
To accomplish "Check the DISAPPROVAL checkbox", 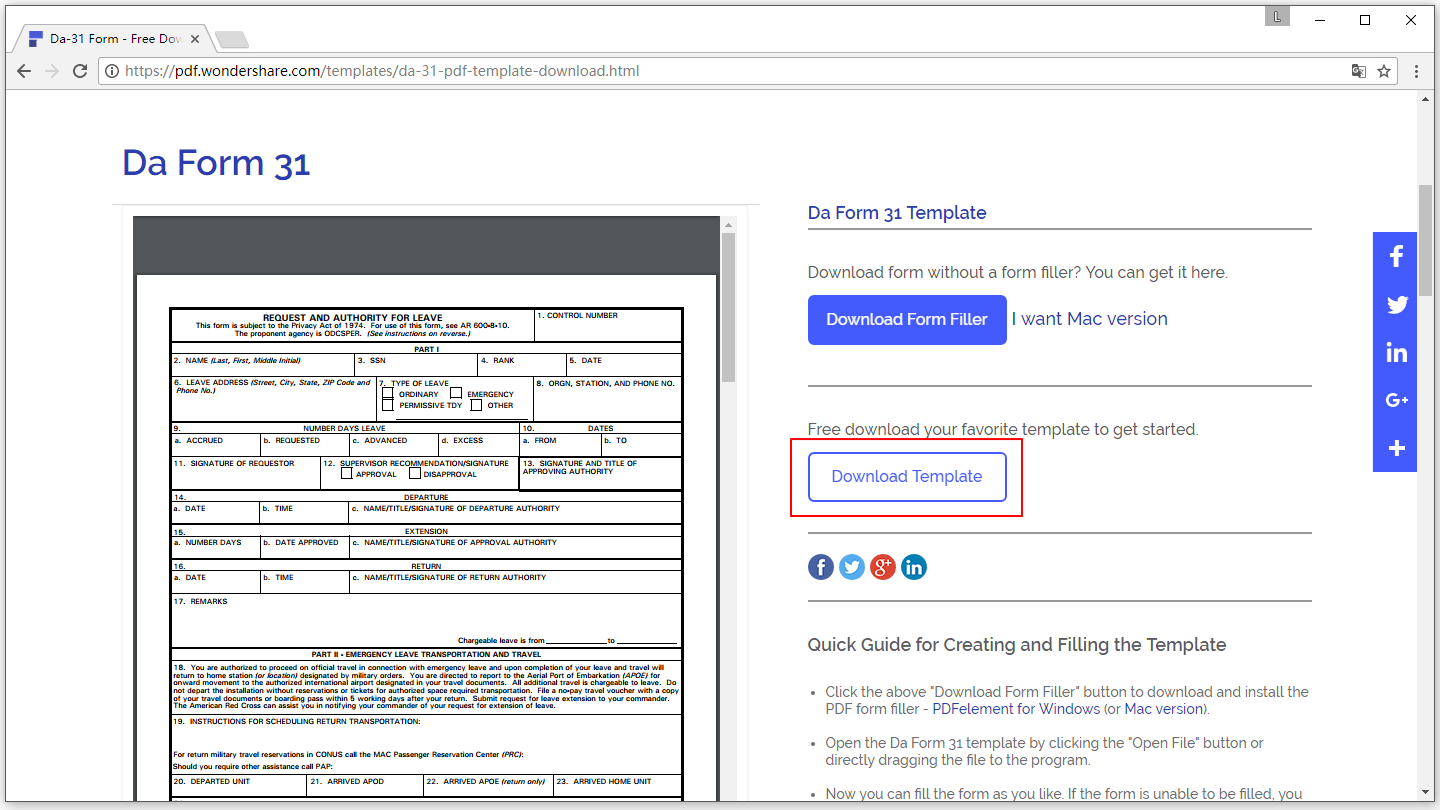I will (415, 473).
